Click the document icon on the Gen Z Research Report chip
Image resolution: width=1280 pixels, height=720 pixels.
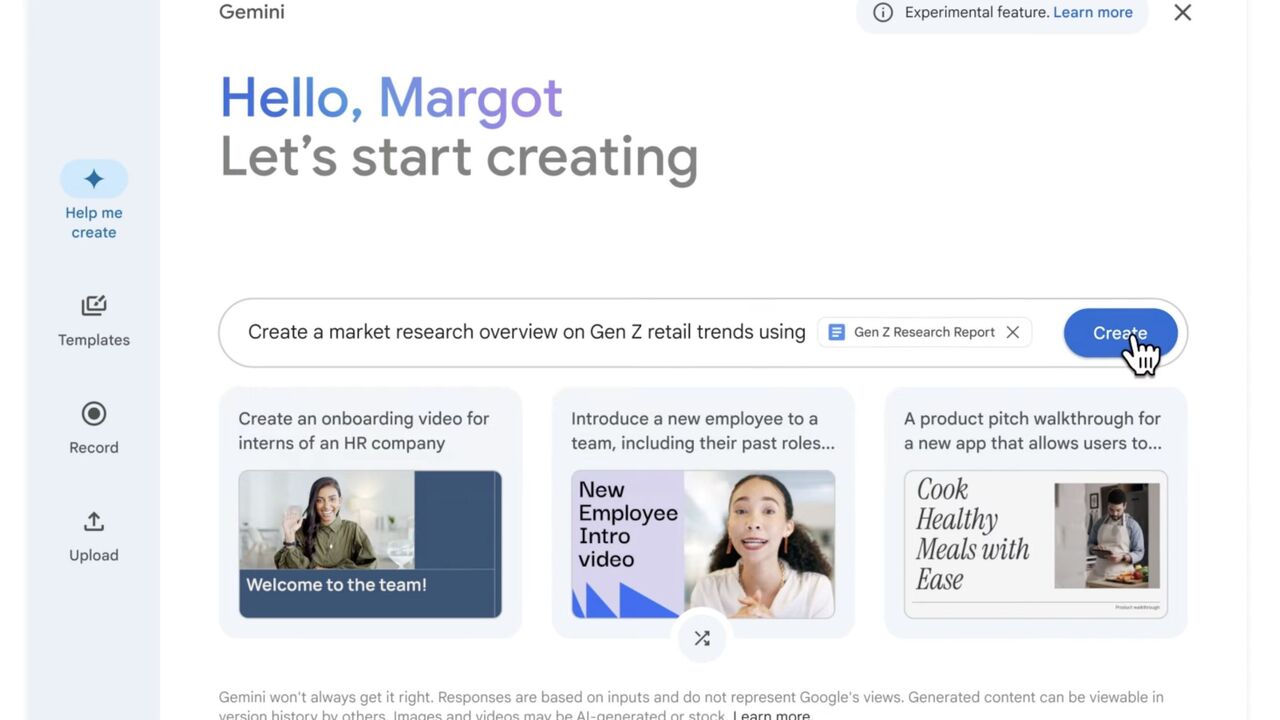tap(837, 332)
